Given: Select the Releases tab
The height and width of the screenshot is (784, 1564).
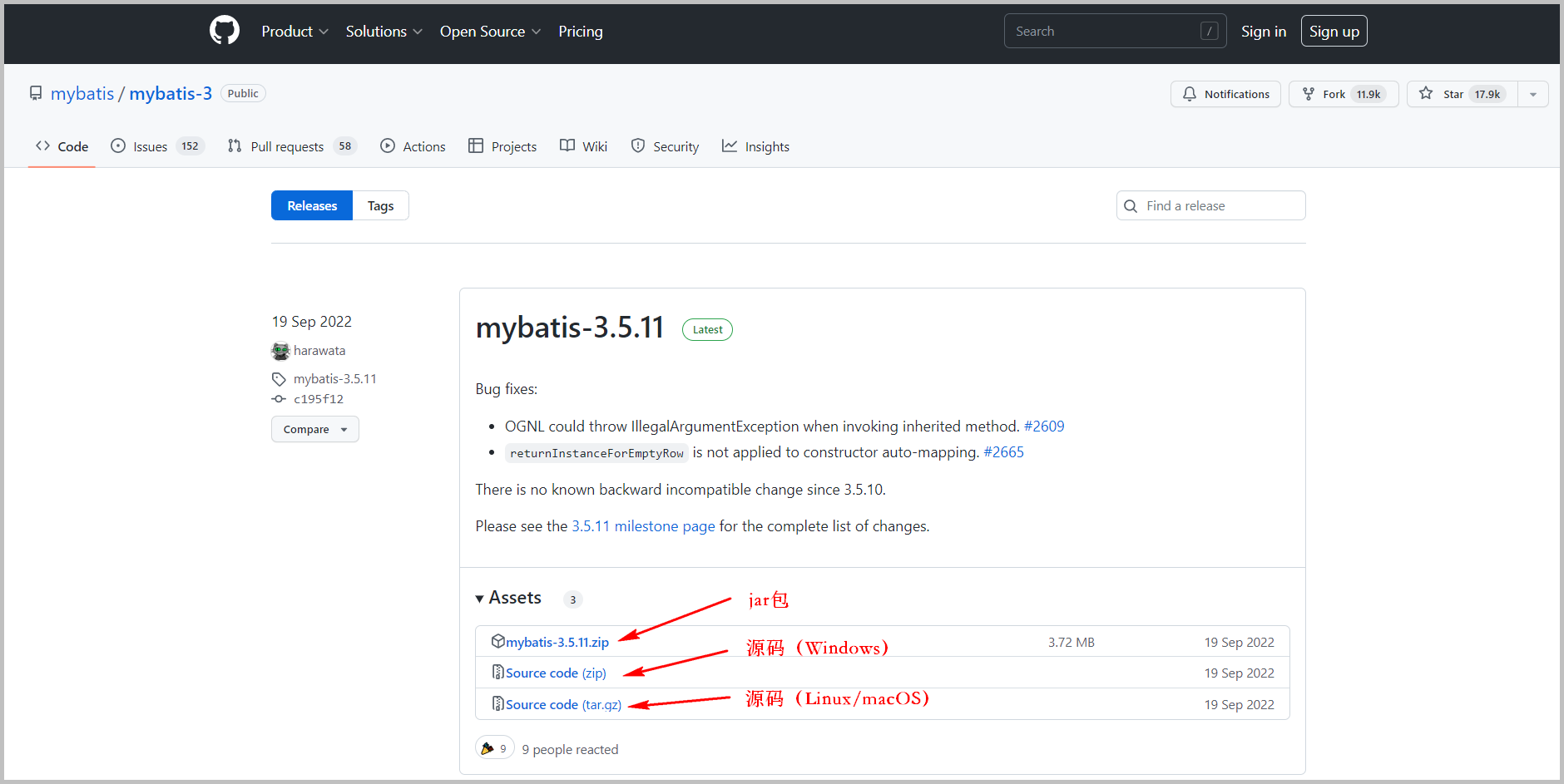Looking at the screenshot, I should 312,205.
